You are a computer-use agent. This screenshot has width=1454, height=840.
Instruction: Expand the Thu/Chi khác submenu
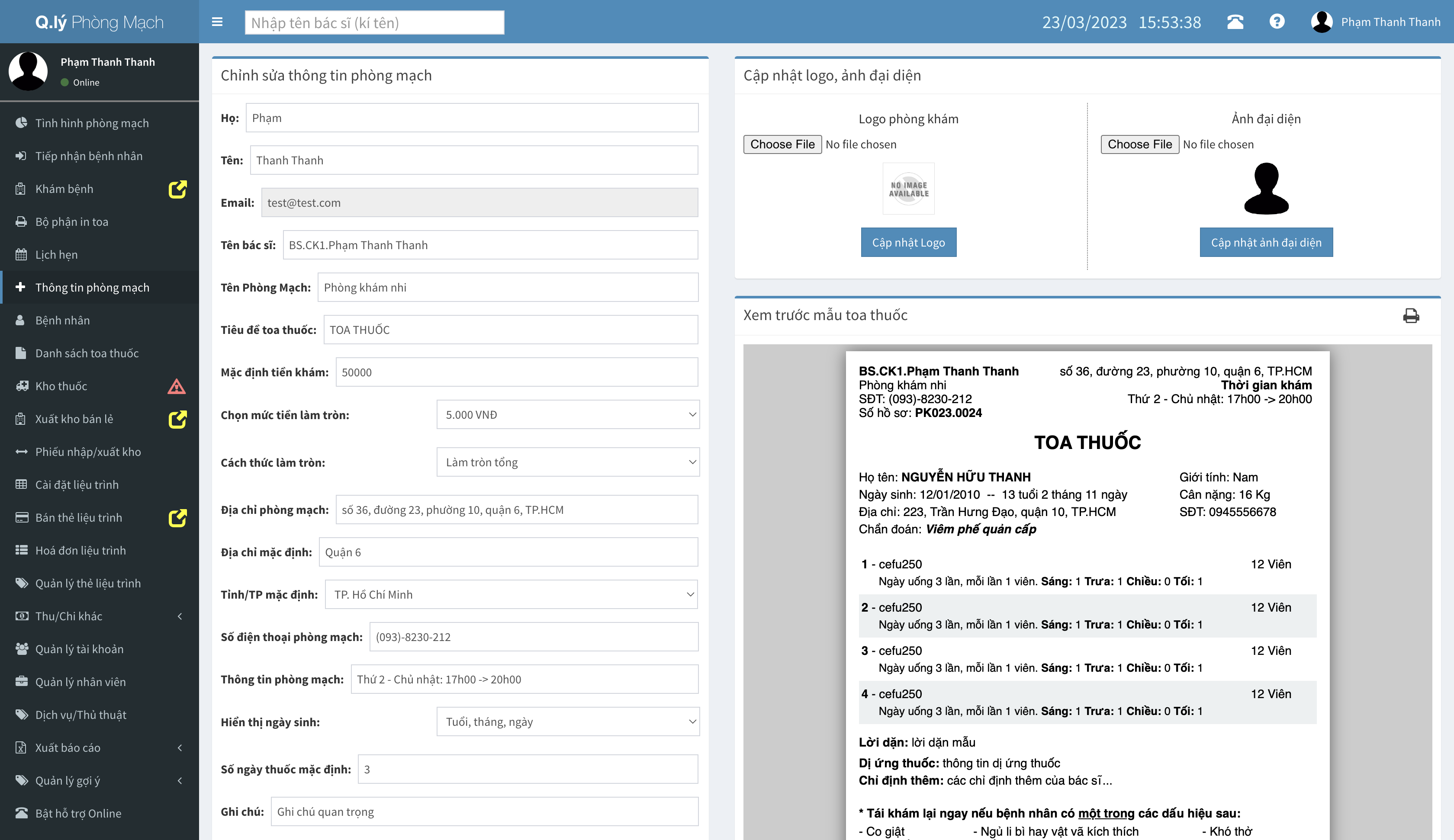tap(99, 616)
